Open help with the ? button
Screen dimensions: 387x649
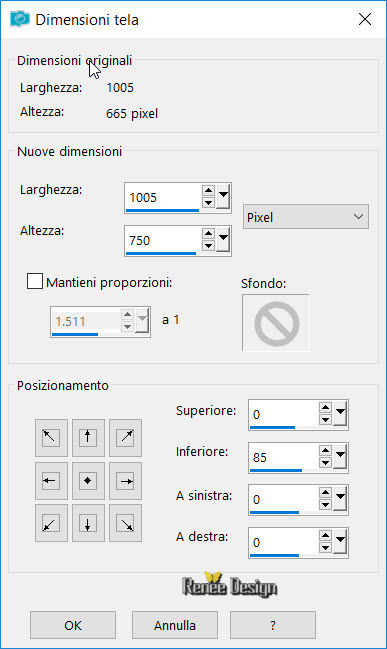coord(273,625)
